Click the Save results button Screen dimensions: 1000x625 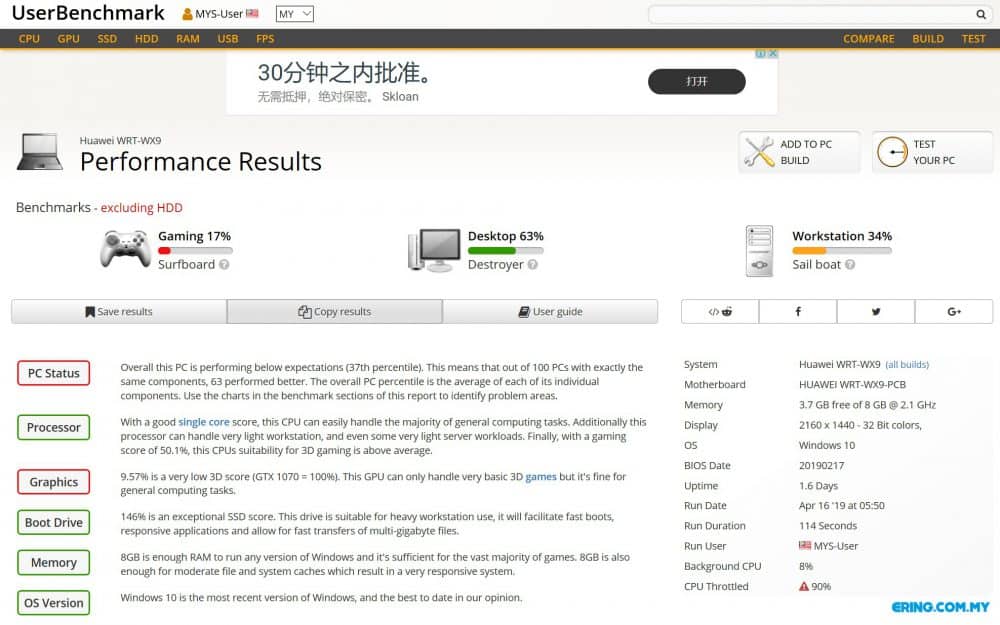pyautogui.click(x=119, y=312)
